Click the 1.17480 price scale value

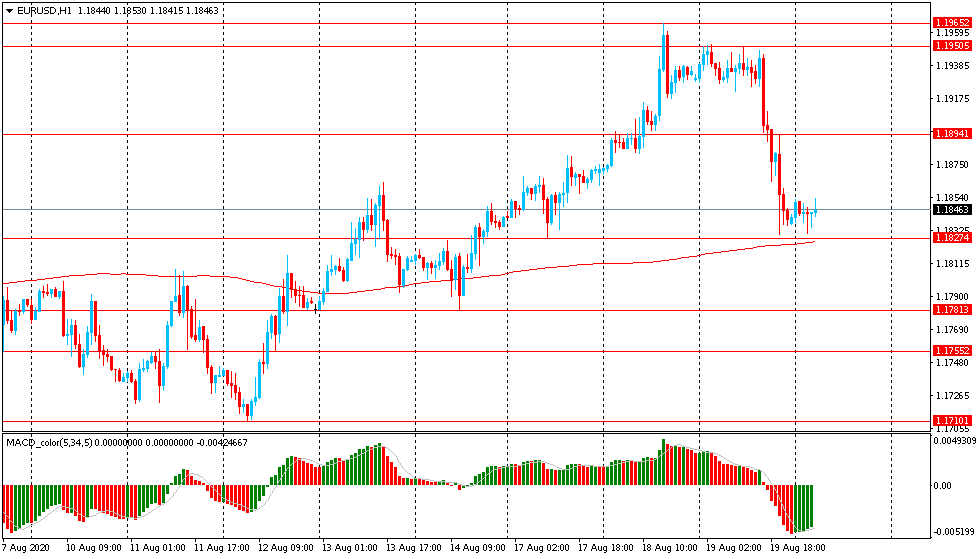pyautogui.click(x=952, y=362)
